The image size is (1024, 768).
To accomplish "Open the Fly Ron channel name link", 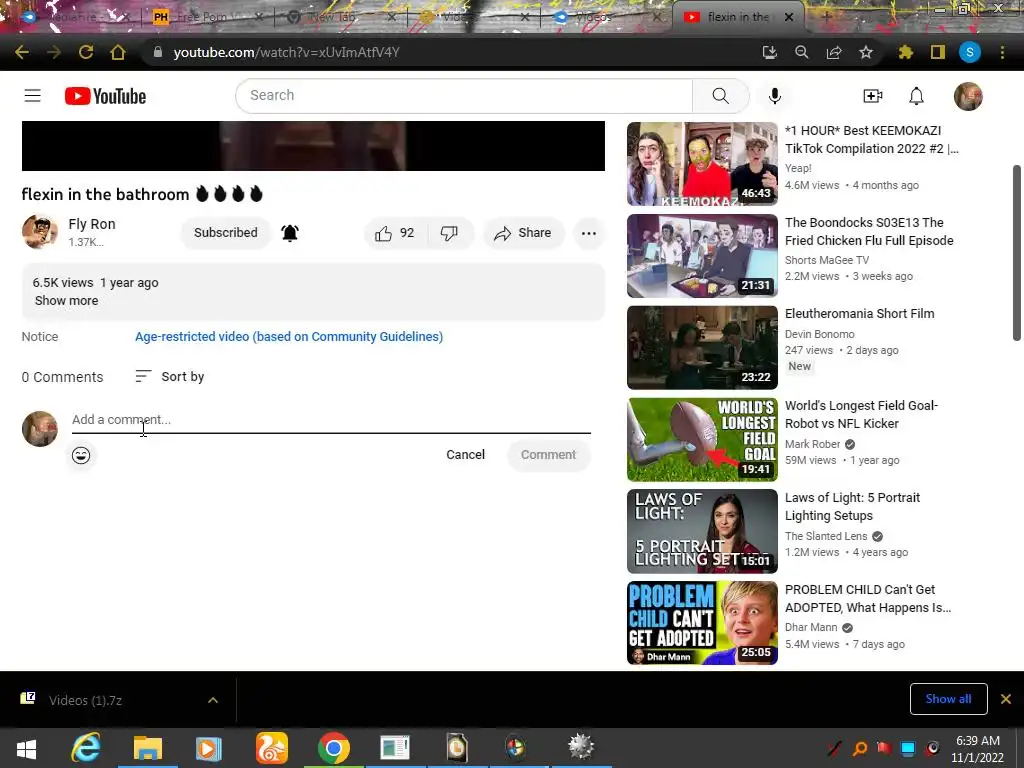I will [x=92, y=224].
